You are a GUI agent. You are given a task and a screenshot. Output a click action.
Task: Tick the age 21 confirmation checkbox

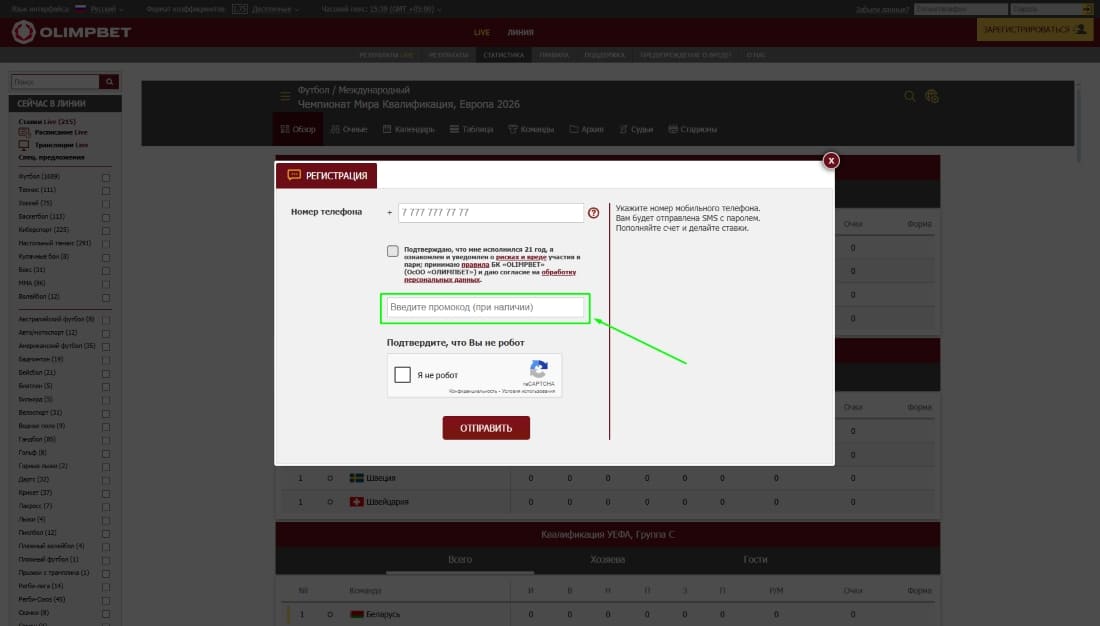pos(393,251)
